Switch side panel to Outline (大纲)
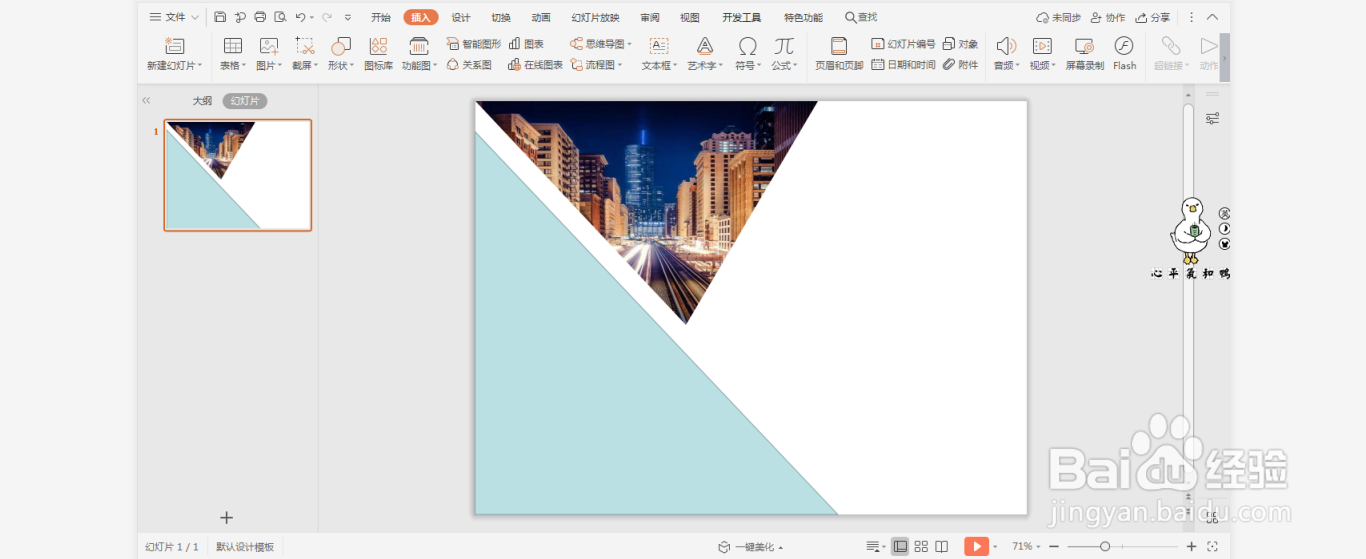This screenshot has width=1366, height=559. click(x=202, y=101)
